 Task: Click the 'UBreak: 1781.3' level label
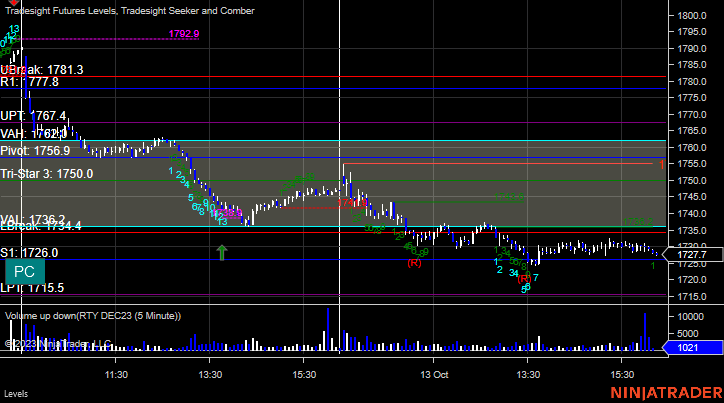tap(42, 70)
